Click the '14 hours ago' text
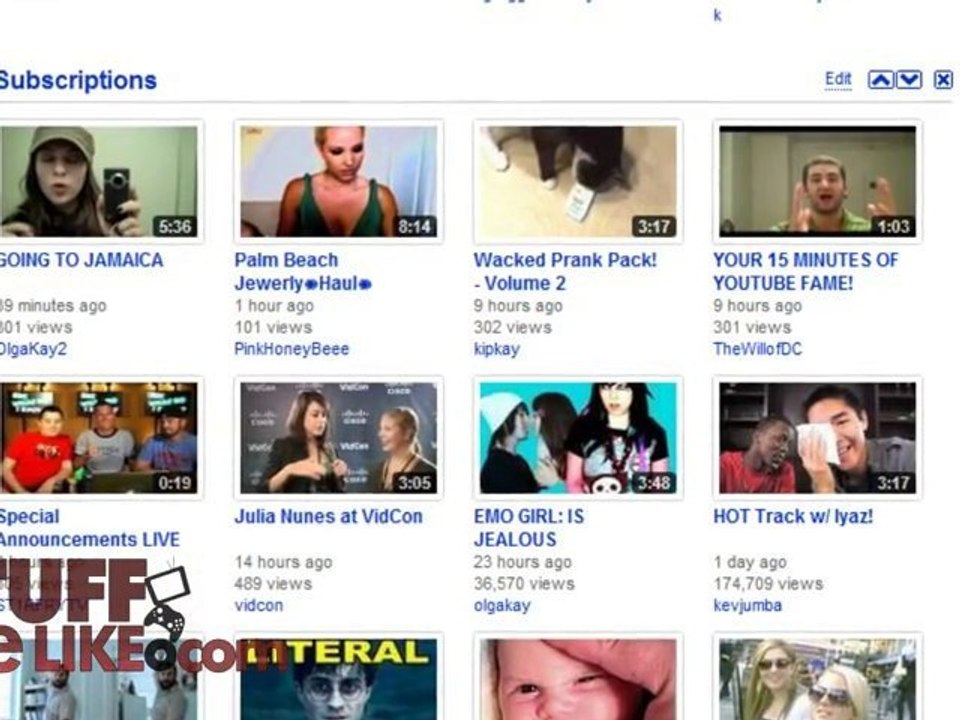Viewport: 960px width, 720px height. [x=283, y=561]
